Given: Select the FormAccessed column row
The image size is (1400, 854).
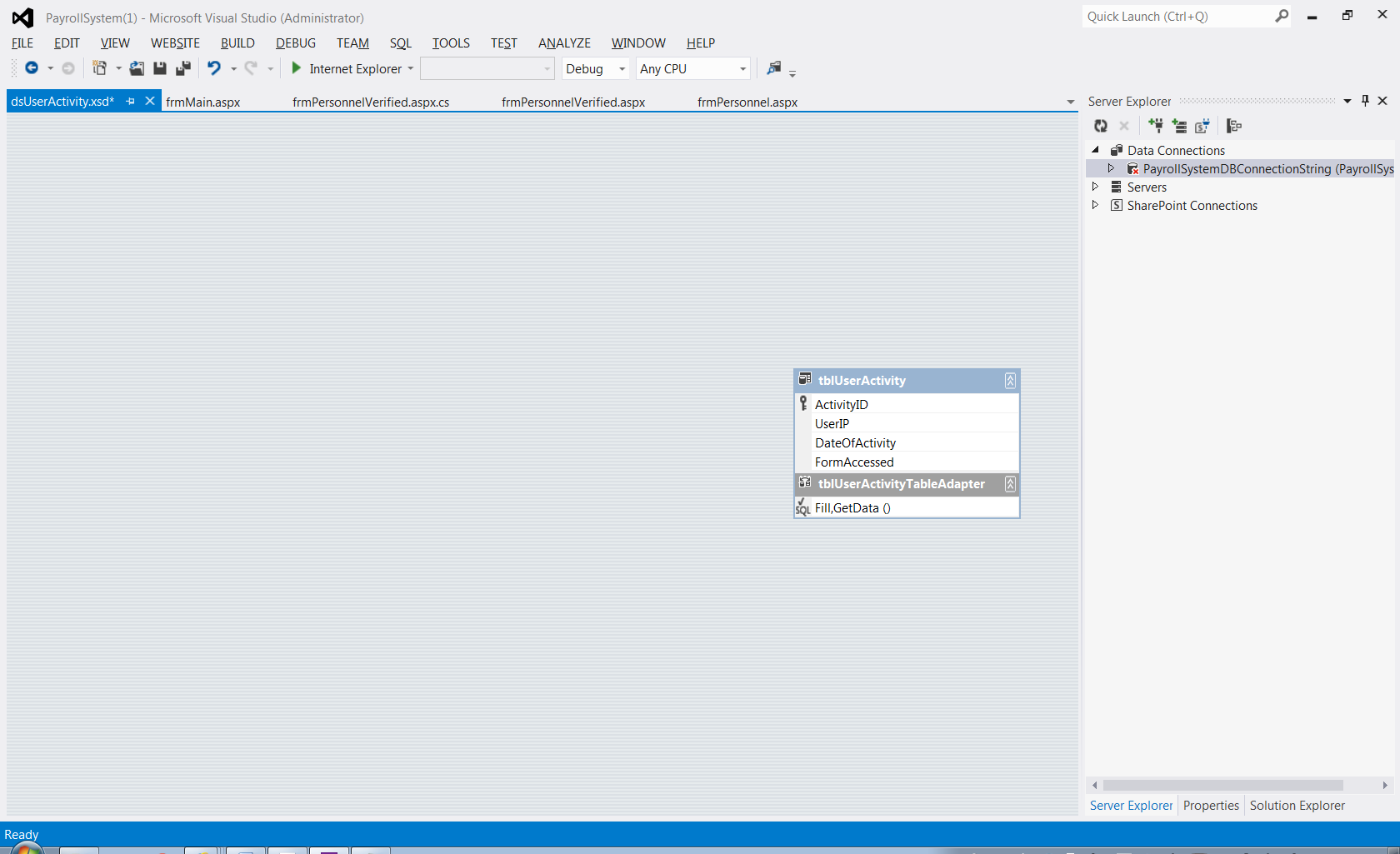Looking at the screenshot, I should [907, 462].
